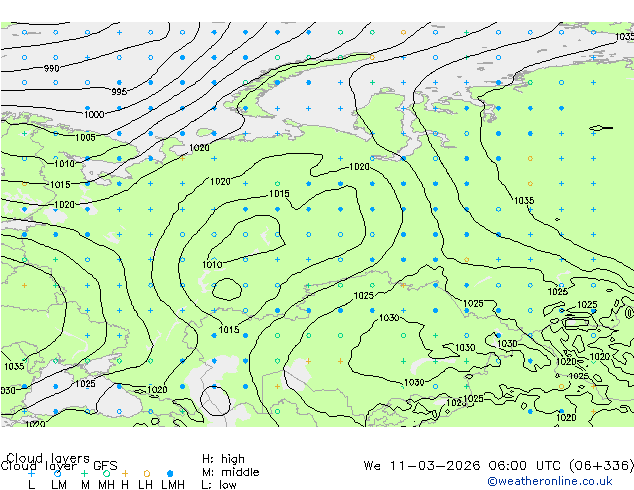Image resolution: width=634 pixels, height=490 pixels.
Task: Click the 'M: middle' legend explanation
Action: (230, 472)
